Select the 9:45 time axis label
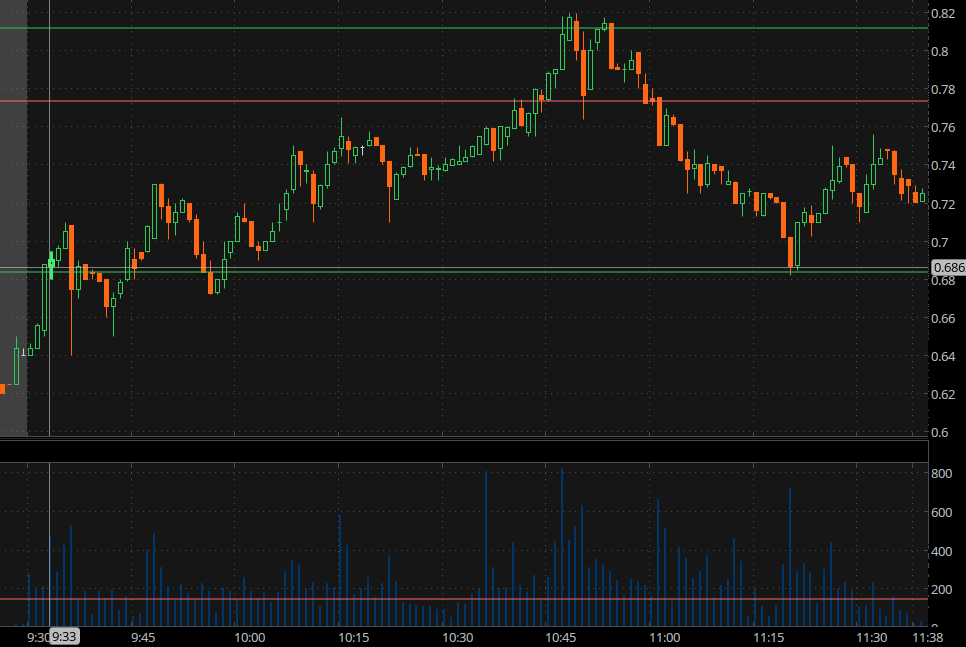 click(x=143, y=637)
